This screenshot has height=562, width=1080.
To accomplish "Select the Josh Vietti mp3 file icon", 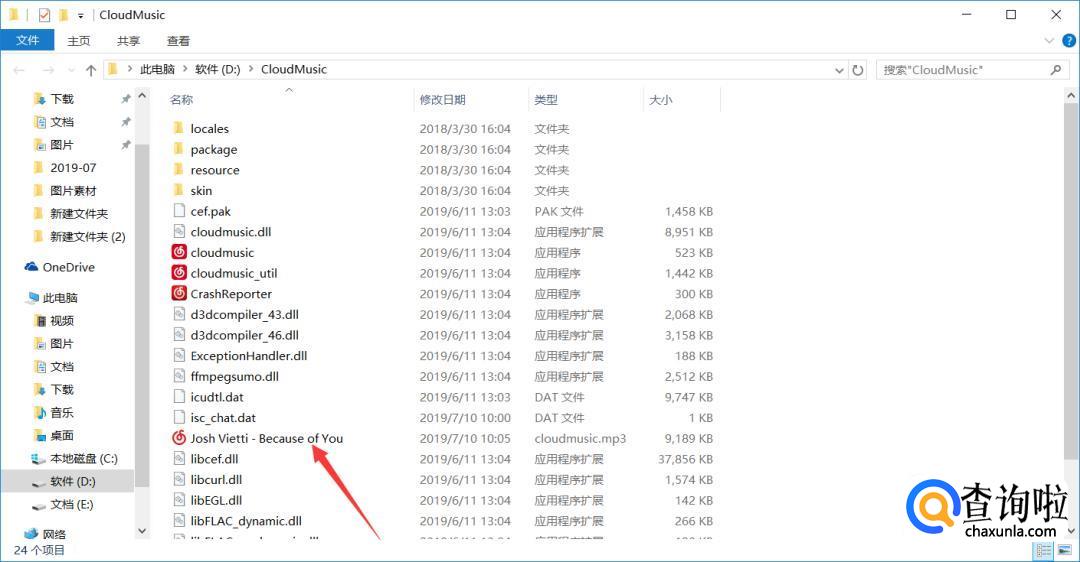I will 179,438.
